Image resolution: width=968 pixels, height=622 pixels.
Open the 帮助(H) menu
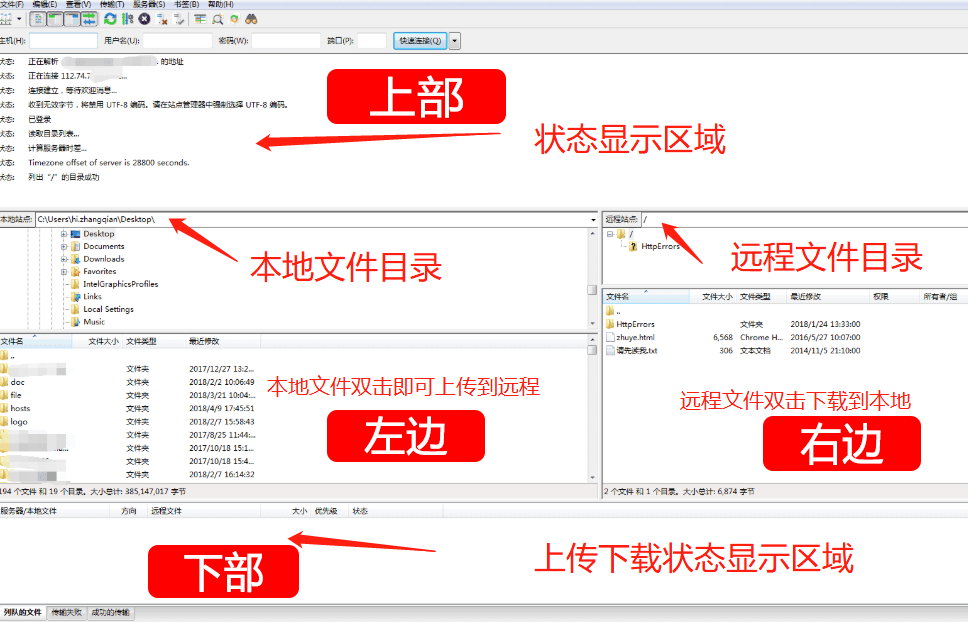(x=220, y=4)
